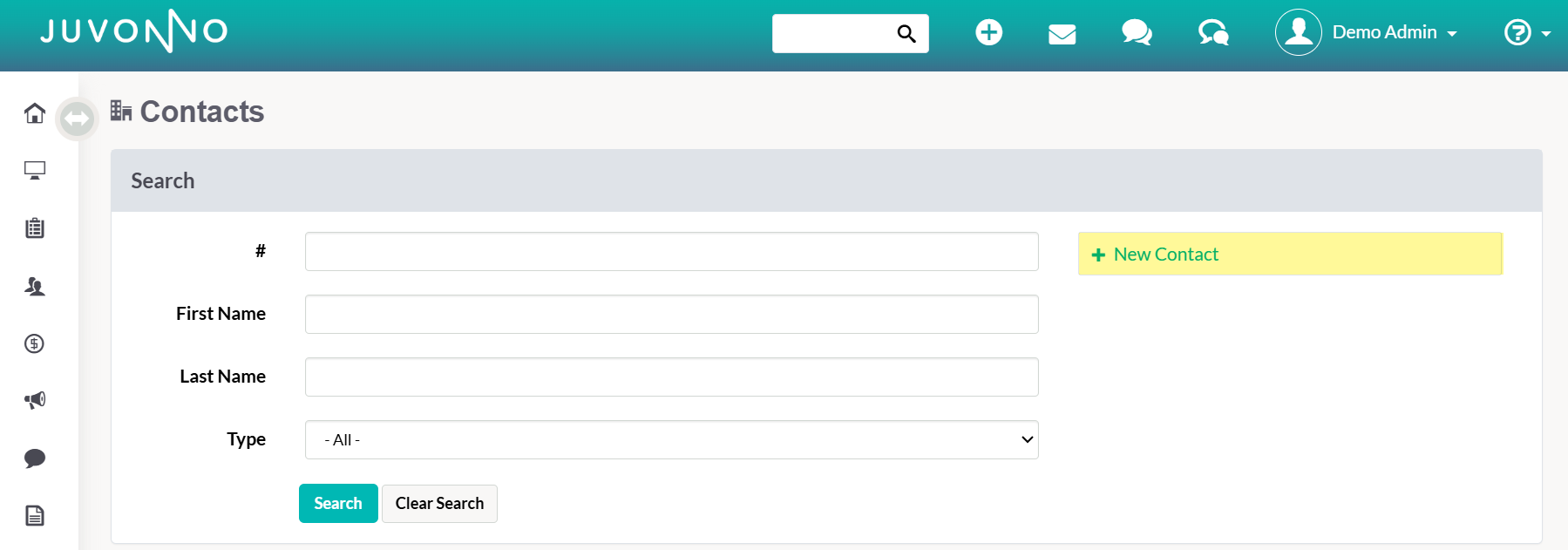The image size is (1568, 550).
Task: Open the dollar billing icon in sidebar
Action: 35,343
